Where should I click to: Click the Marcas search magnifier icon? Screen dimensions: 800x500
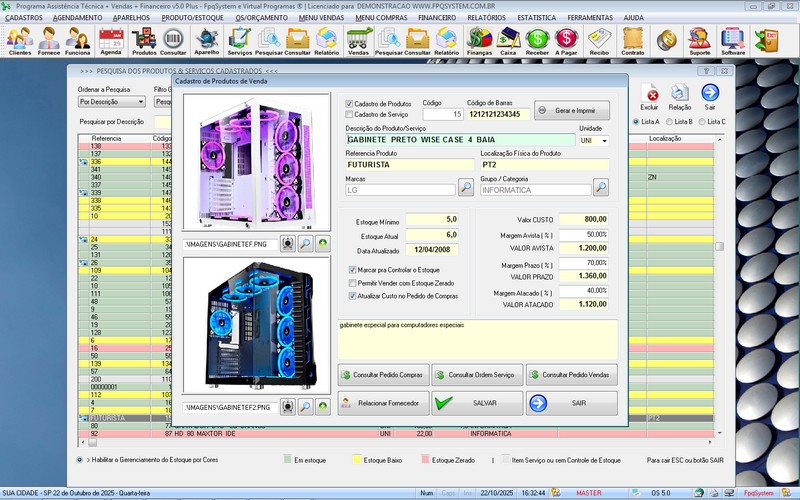[x=466, y=187]
